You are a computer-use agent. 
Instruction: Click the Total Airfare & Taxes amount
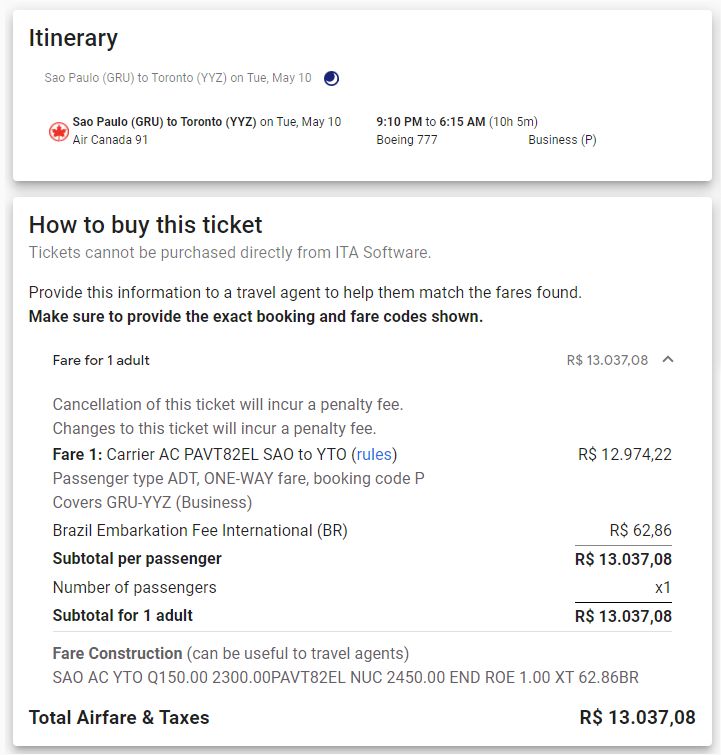pos(638,717)
